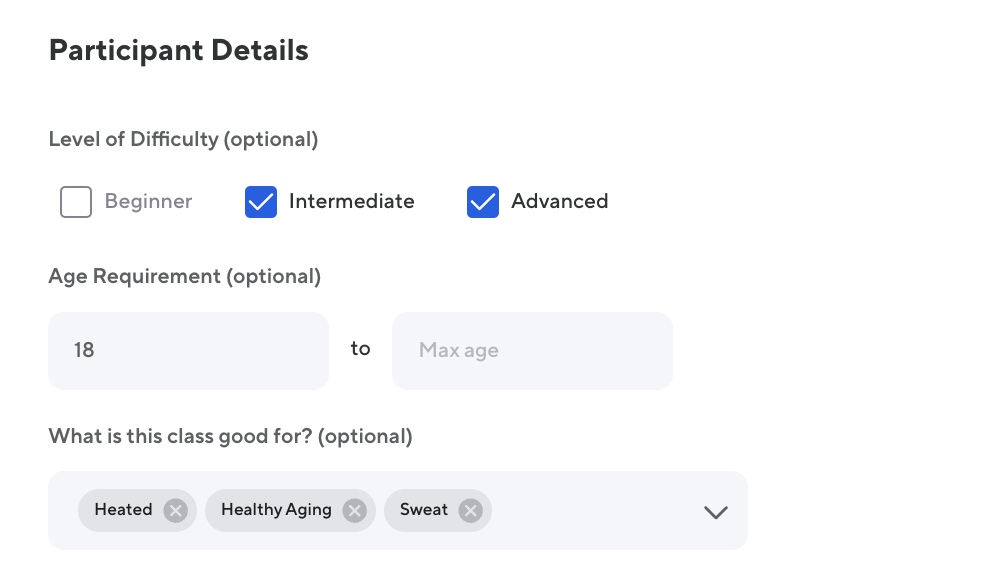Screen dimensions: 990x574
Task: Uncheck the Intermediate difficulty checkbox
Action: pyautogui.click(x=261, y=202)
